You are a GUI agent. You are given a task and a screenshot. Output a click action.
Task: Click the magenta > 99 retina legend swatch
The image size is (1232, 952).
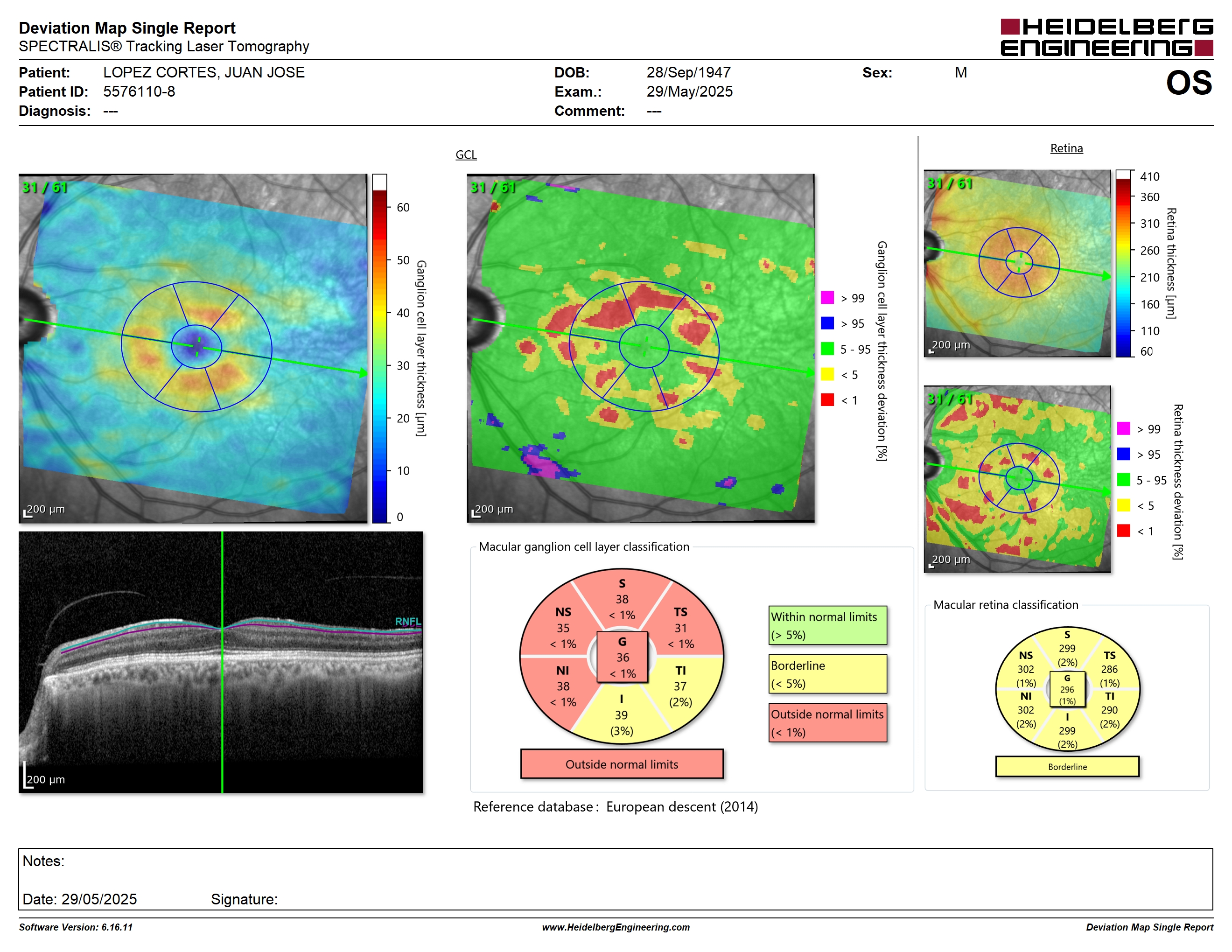point(1123,428)
